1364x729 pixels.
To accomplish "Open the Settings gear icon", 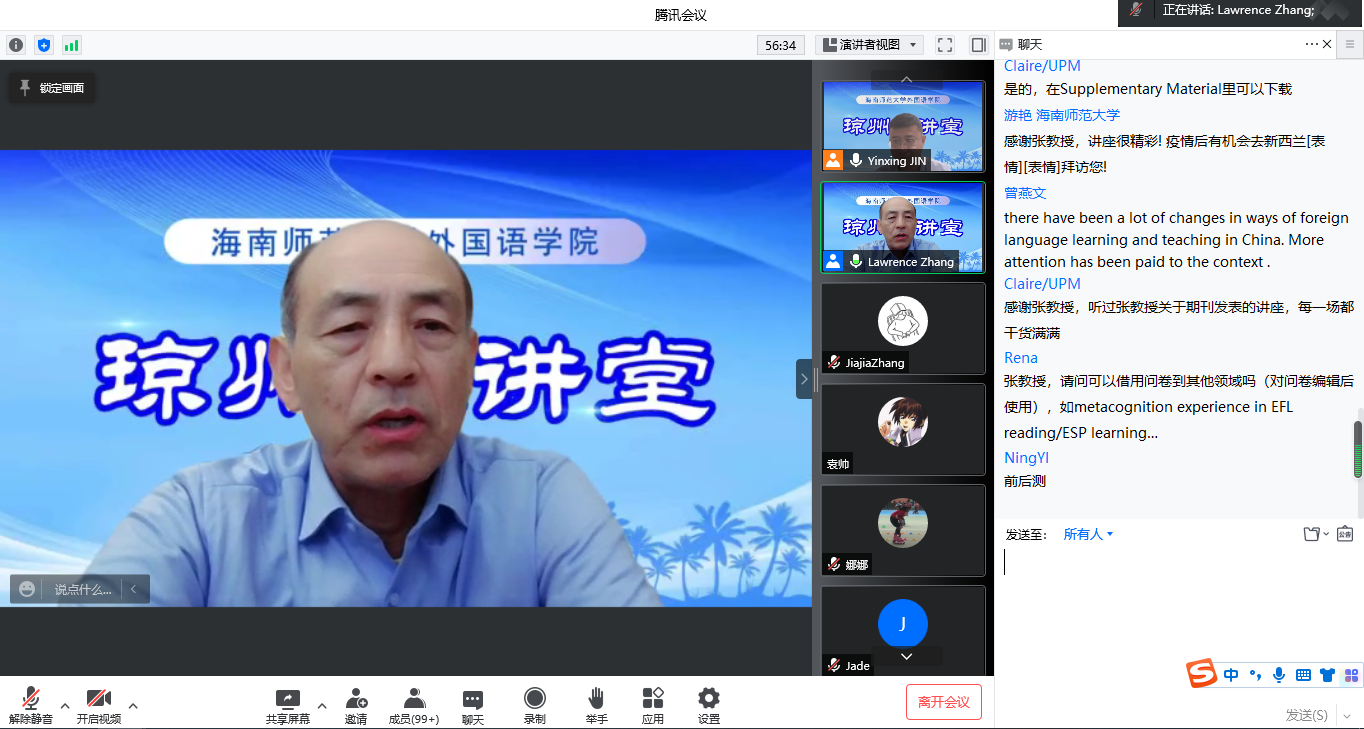I will [x=709, y=698].
